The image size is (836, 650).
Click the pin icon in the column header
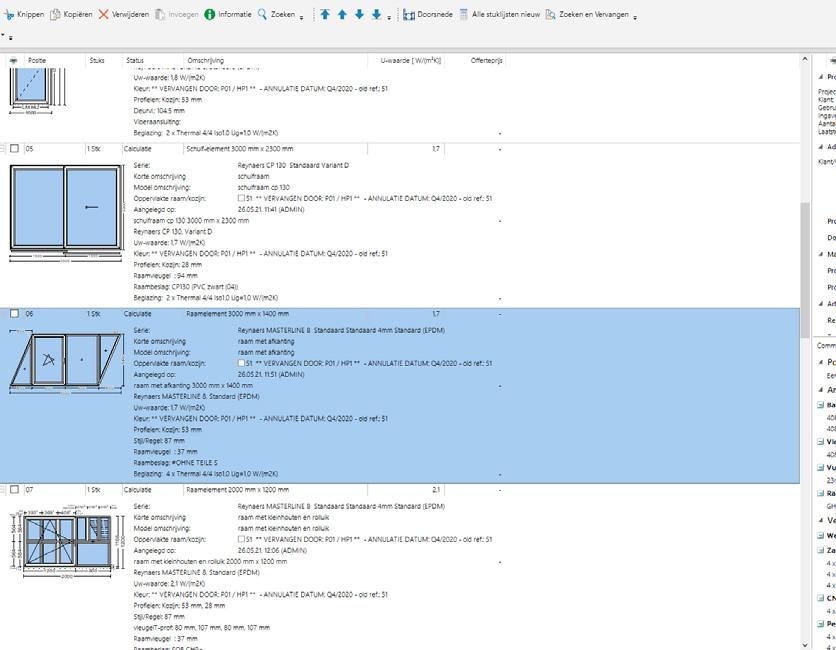13,61
